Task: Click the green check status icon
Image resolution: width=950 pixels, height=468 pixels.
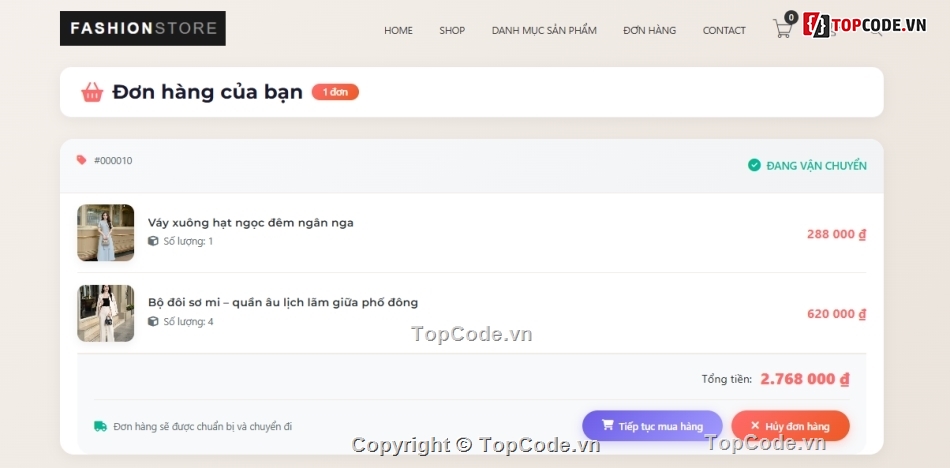Action: tap(754, 165)
